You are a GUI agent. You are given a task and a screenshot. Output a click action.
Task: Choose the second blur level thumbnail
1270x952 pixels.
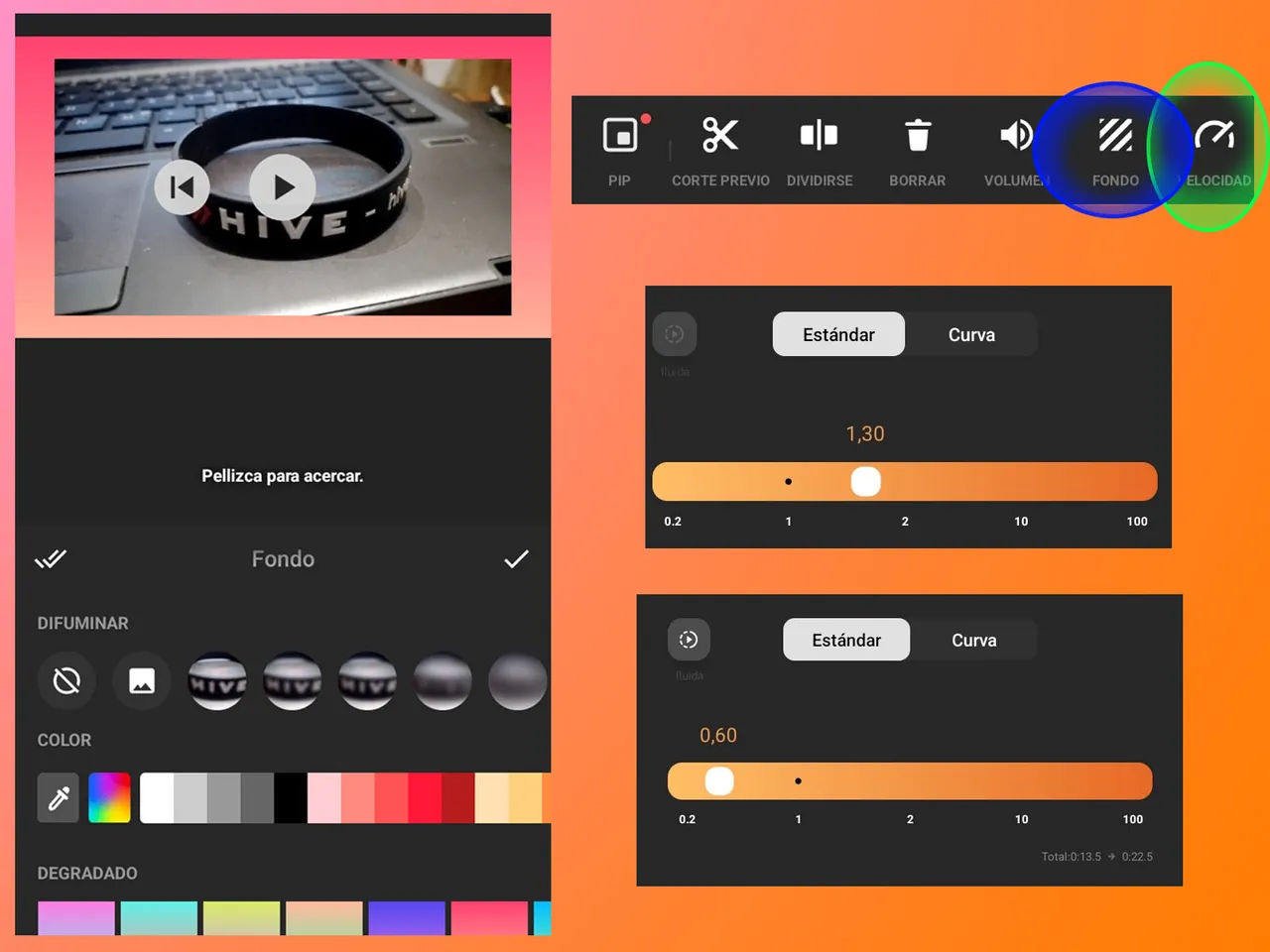coord(293,681)
